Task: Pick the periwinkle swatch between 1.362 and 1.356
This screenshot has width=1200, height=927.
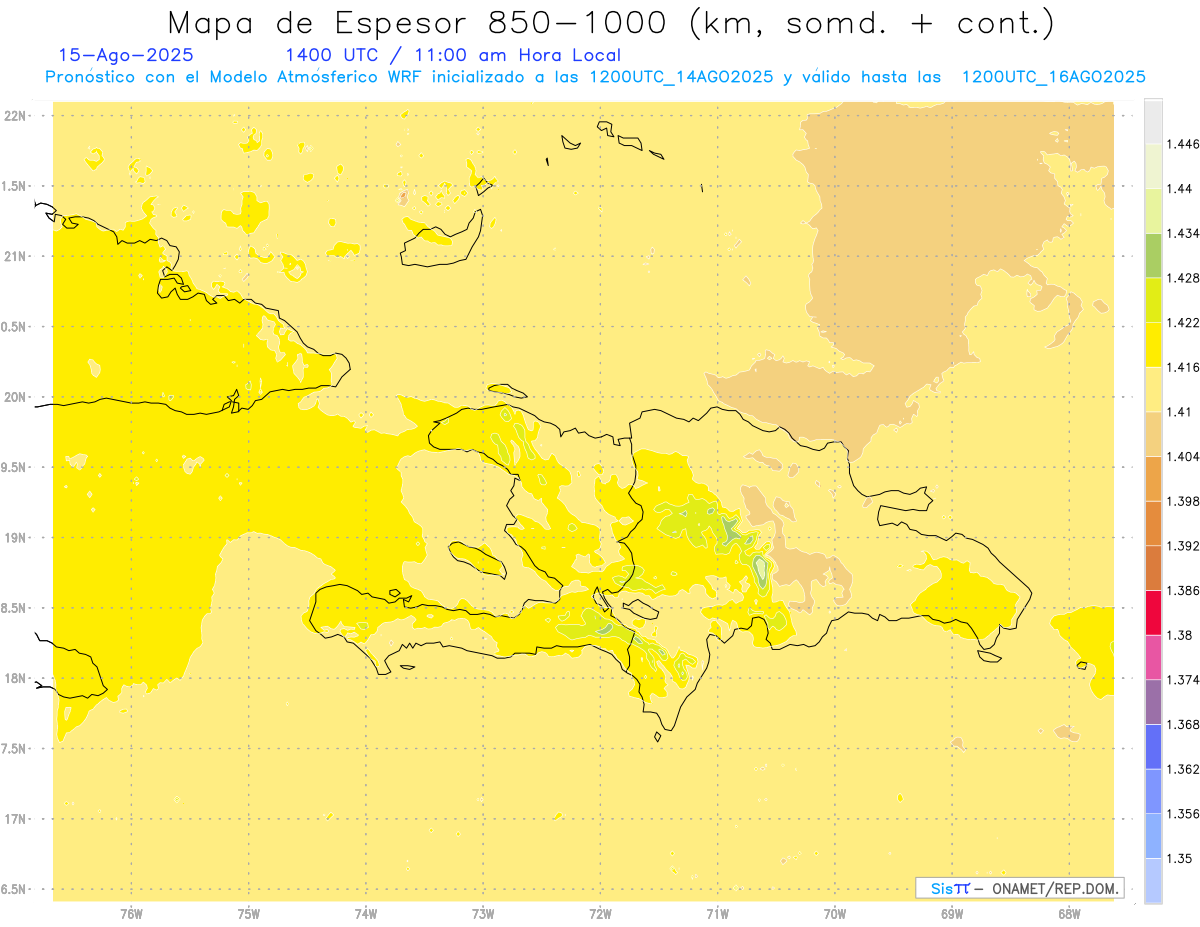Action: [x=1153, y=791]
